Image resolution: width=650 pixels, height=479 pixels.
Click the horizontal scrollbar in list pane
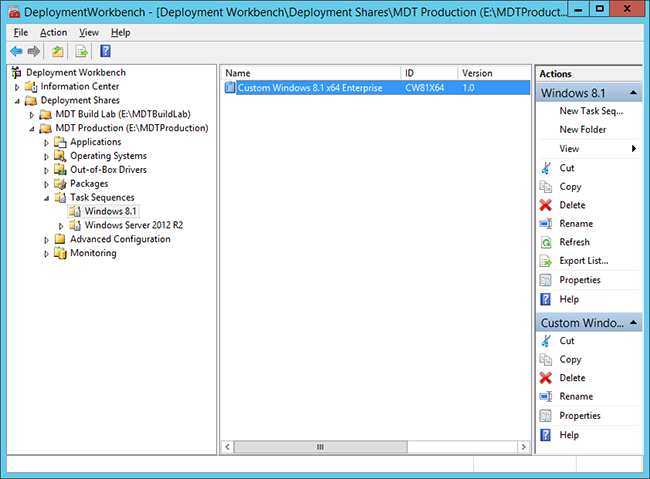click(x=320, y=447)
